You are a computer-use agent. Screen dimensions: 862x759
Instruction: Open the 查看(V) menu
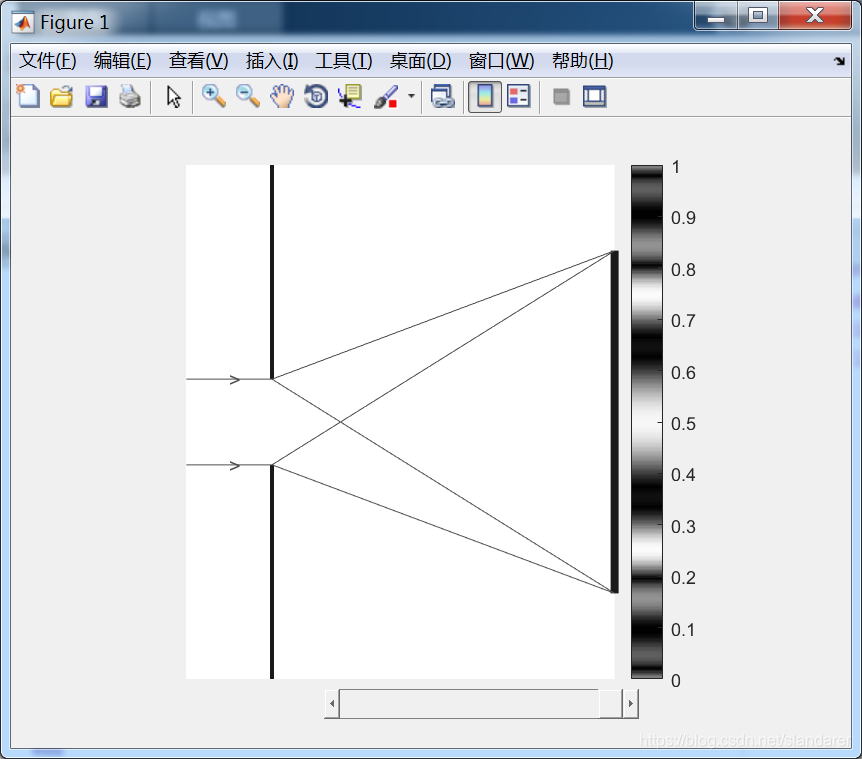198,60
